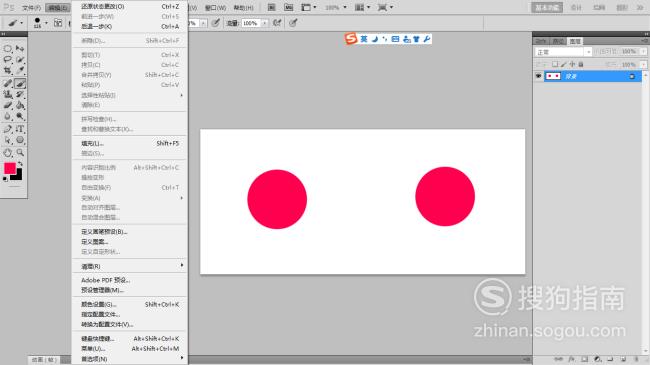Toggle tablet pressure controls size

(293, 23)
